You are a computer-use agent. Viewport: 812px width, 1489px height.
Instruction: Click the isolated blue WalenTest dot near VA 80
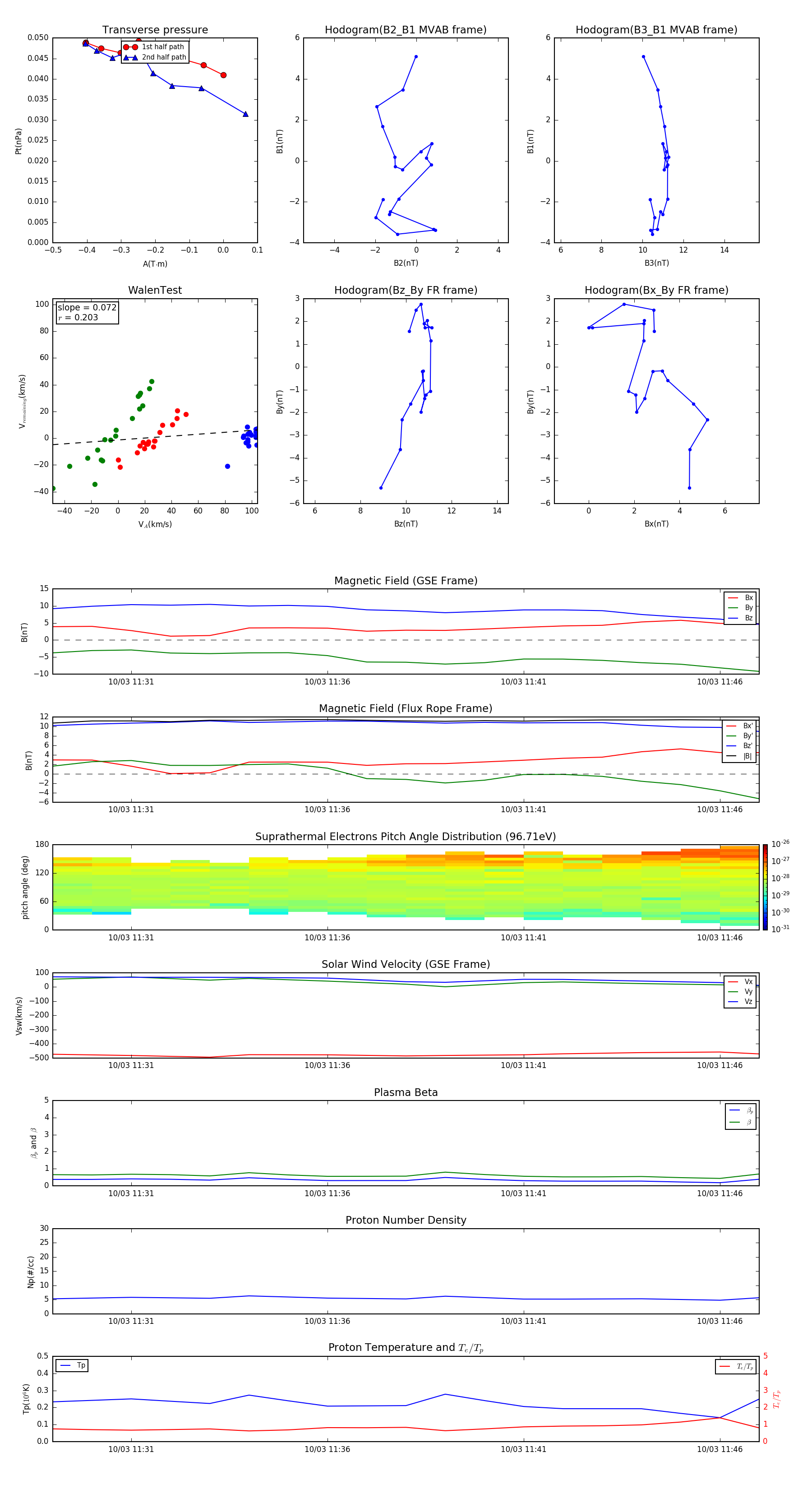click(227, 467)
